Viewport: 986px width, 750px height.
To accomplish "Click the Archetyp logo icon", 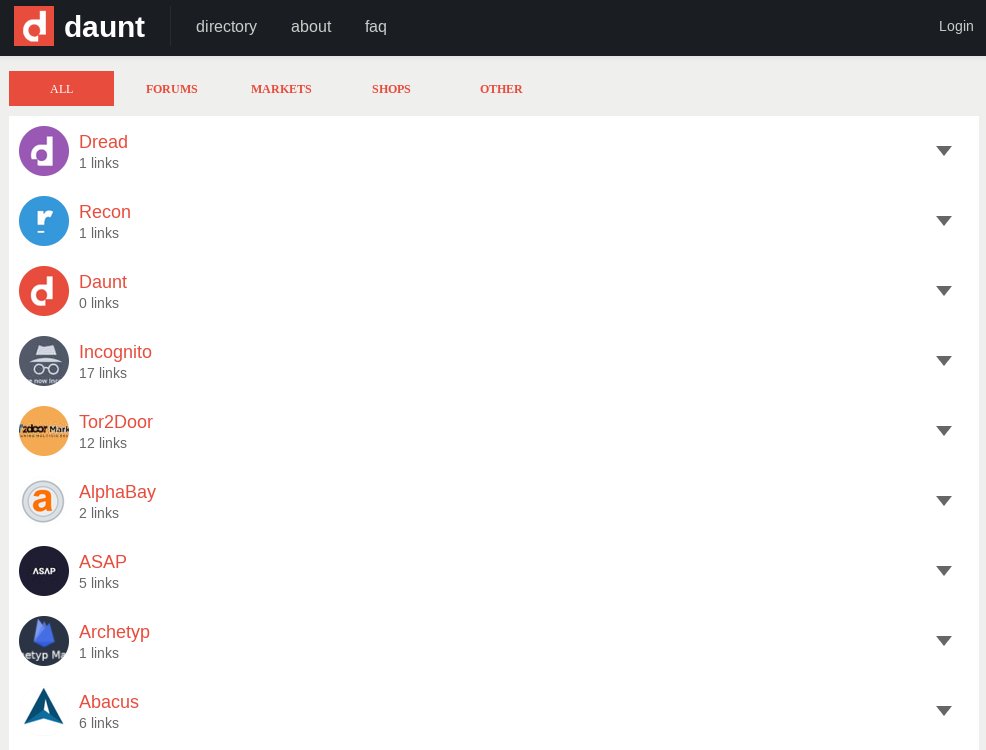I will [x=43, y=641].
